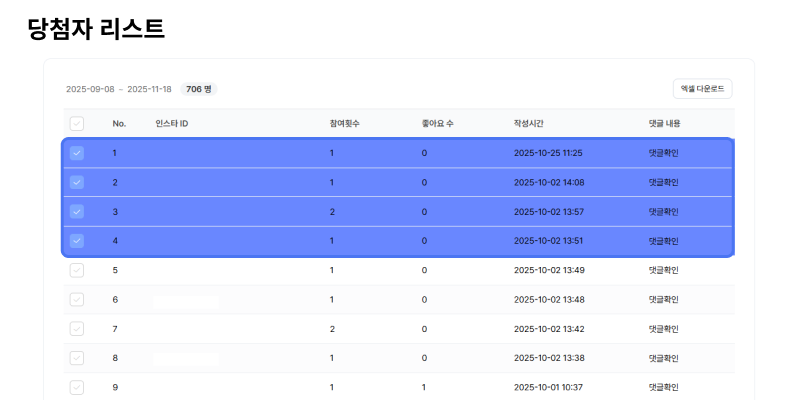
Task: Click the 2025-09-08 ~ 2025-11-18 date range
Action: click(119, 89)
